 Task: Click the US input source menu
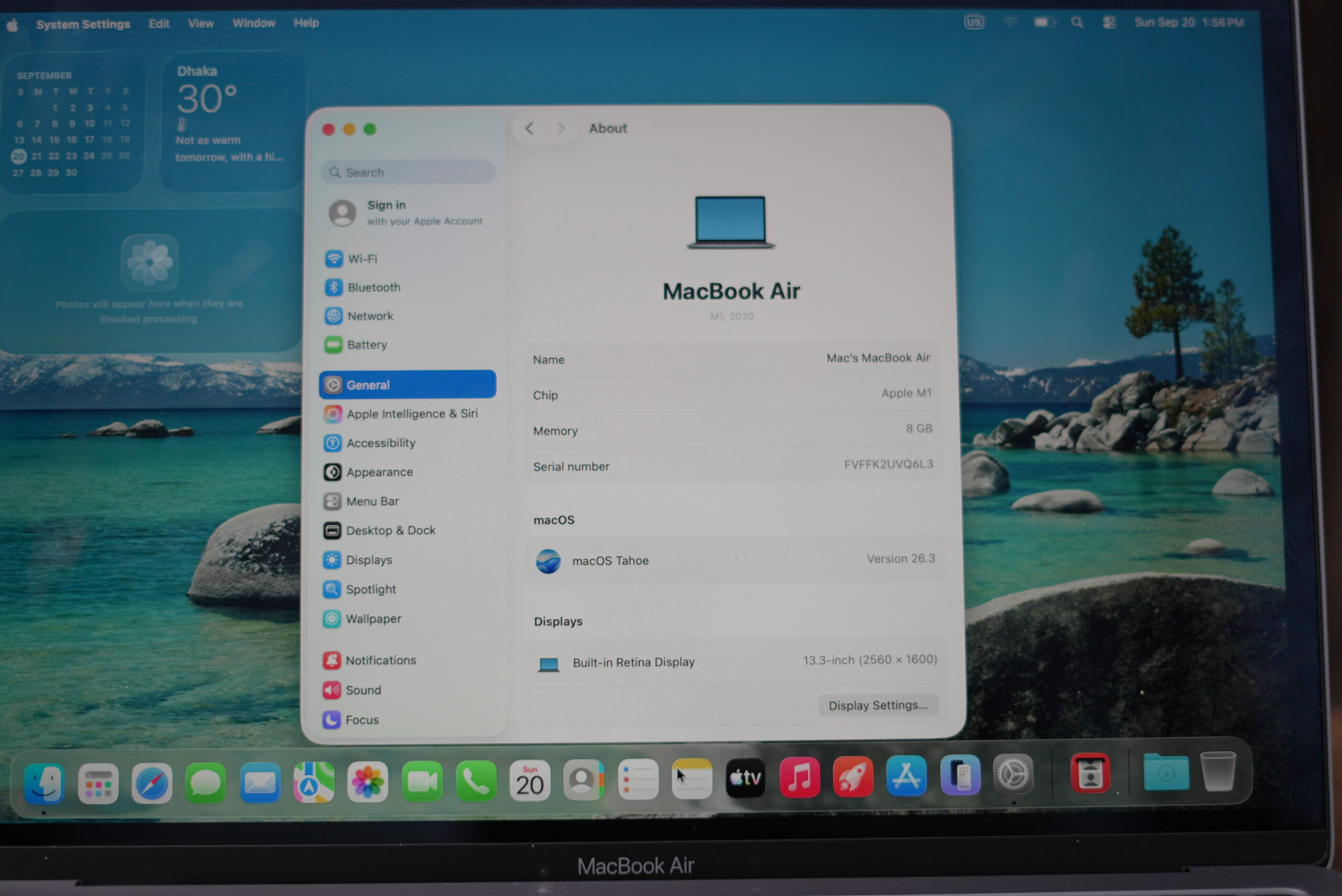[975, 23]
